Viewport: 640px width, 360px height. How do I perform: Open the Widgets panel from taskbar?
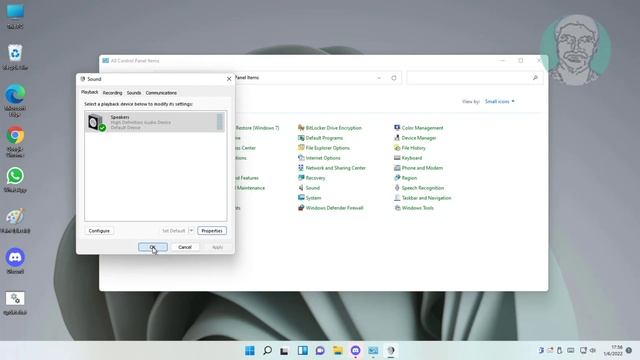(302, 350)
